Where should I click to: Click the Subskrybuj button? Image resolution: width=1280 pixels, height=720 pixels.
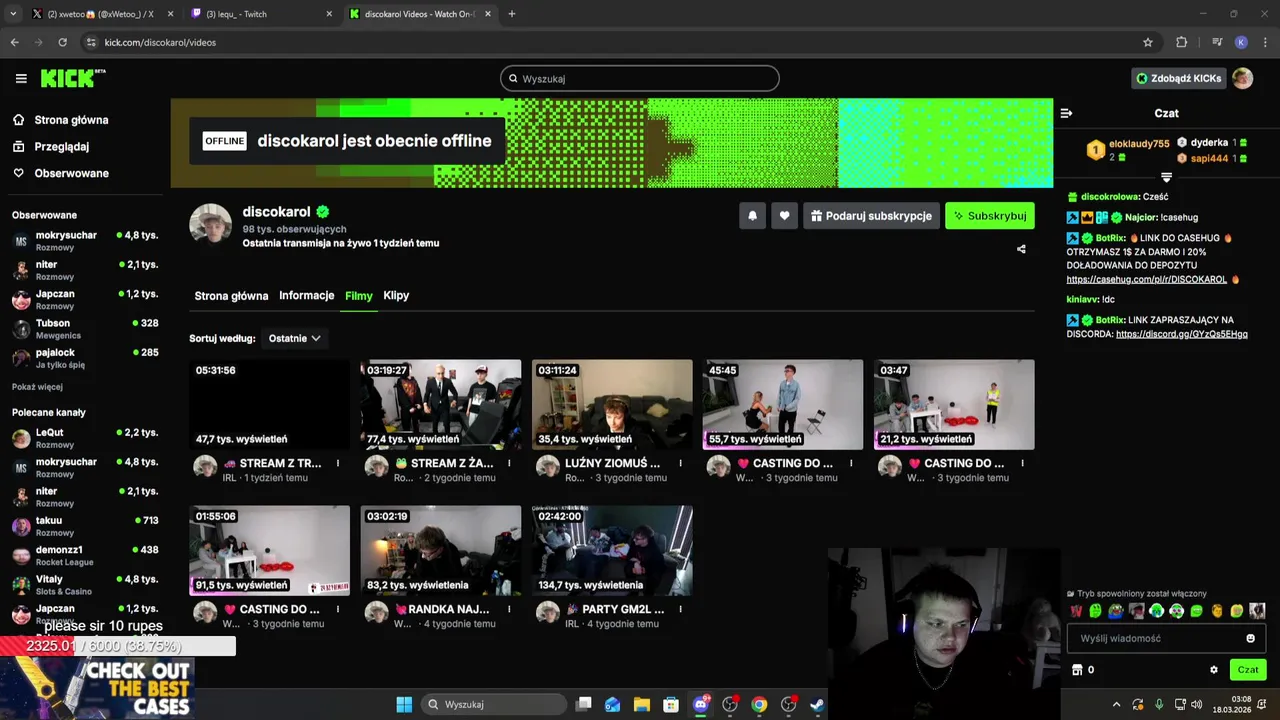pyautogui.click(x=990, y=216)
